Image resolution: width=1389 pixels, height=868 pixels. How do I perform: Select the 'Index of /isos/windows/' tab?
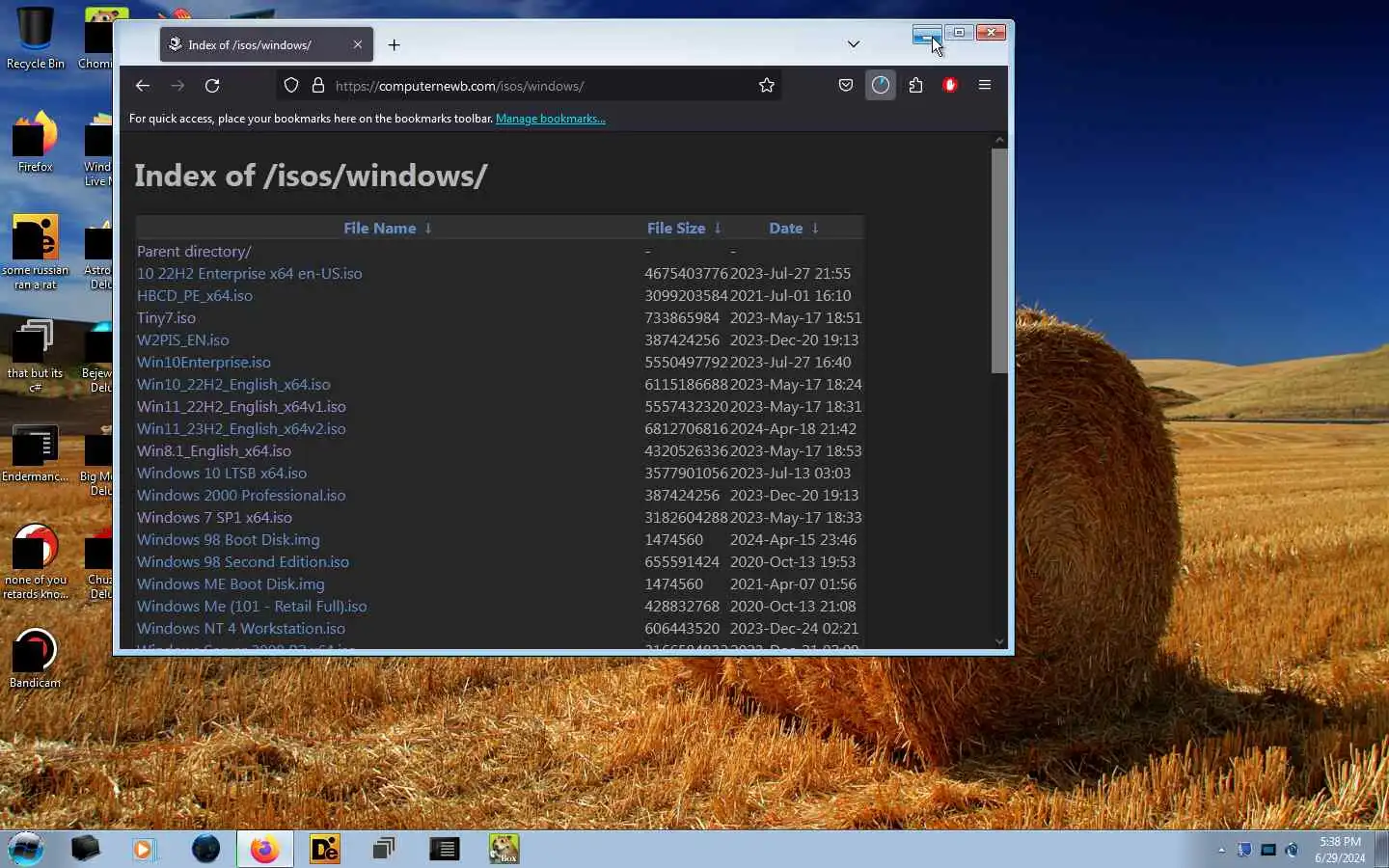pos(266,44)
